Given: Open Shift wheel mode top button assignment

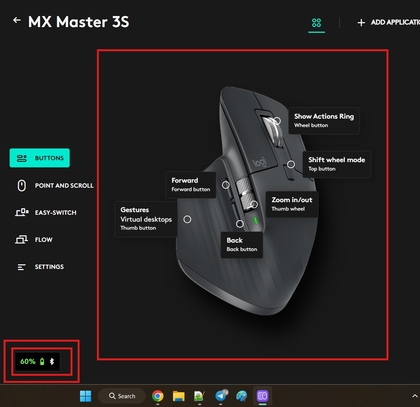Looking at the screenshot, I should coord(336,164).
